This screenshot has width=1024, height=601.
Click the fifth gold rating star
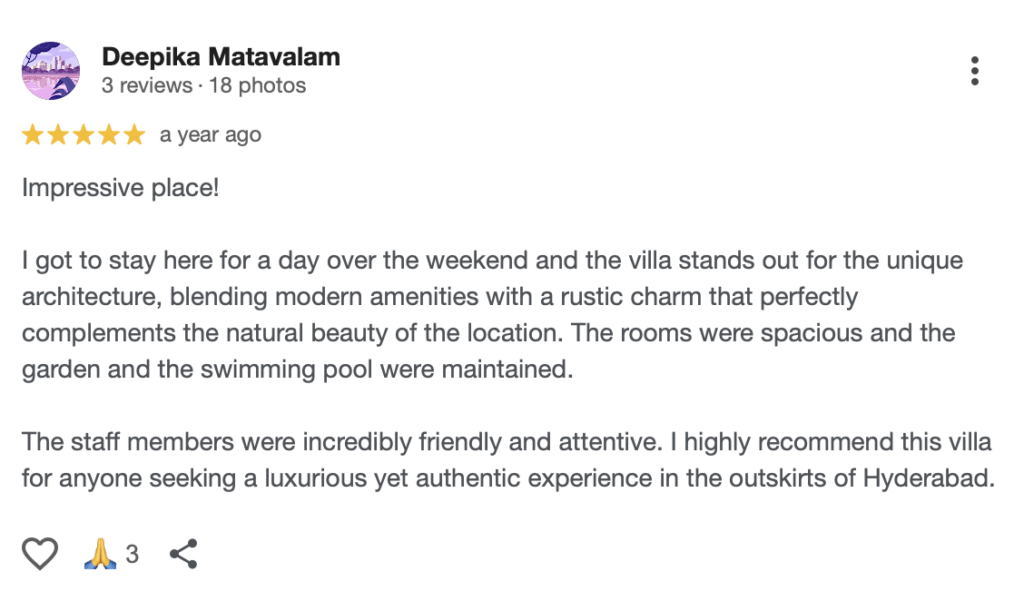point(134,135)
